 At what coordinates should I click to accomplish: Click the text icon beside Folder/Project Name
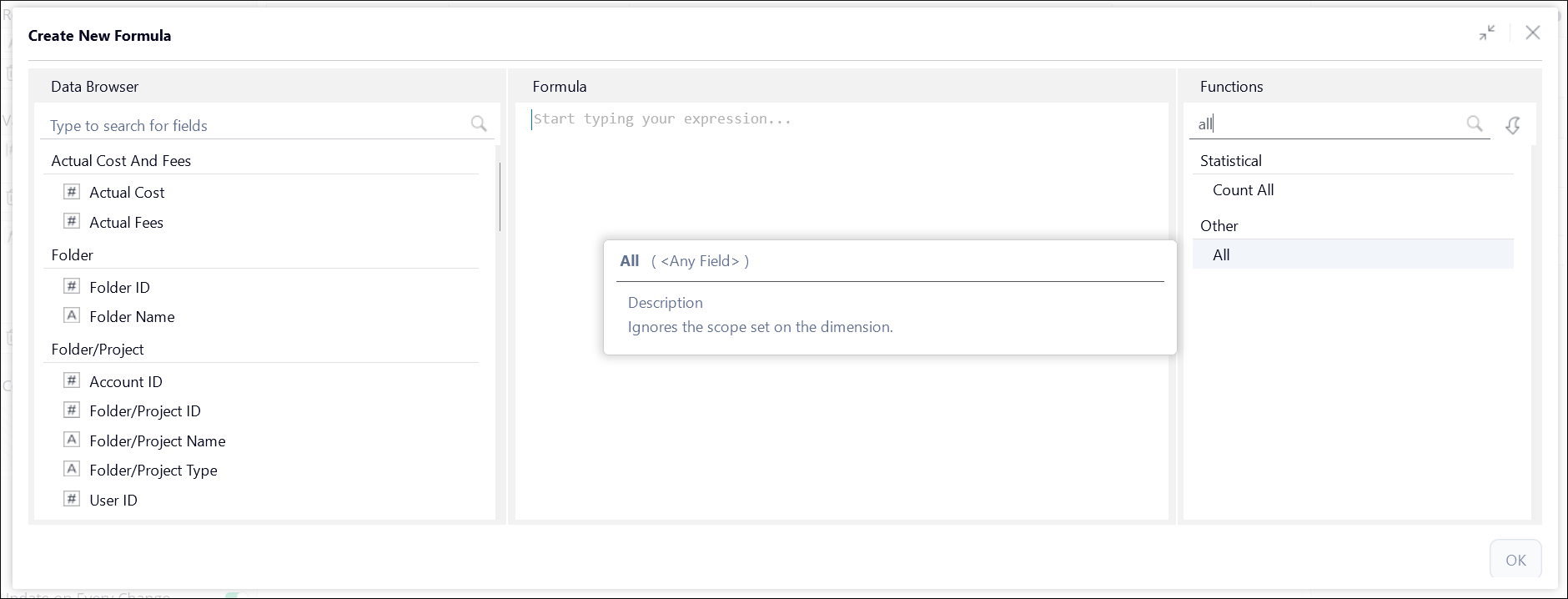(72, 440)
